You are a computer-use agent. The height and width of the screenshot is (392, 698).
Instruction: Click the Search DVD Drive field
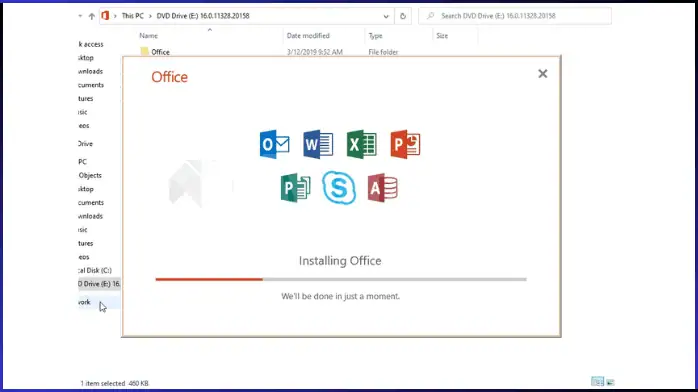(x=515, y=16)
